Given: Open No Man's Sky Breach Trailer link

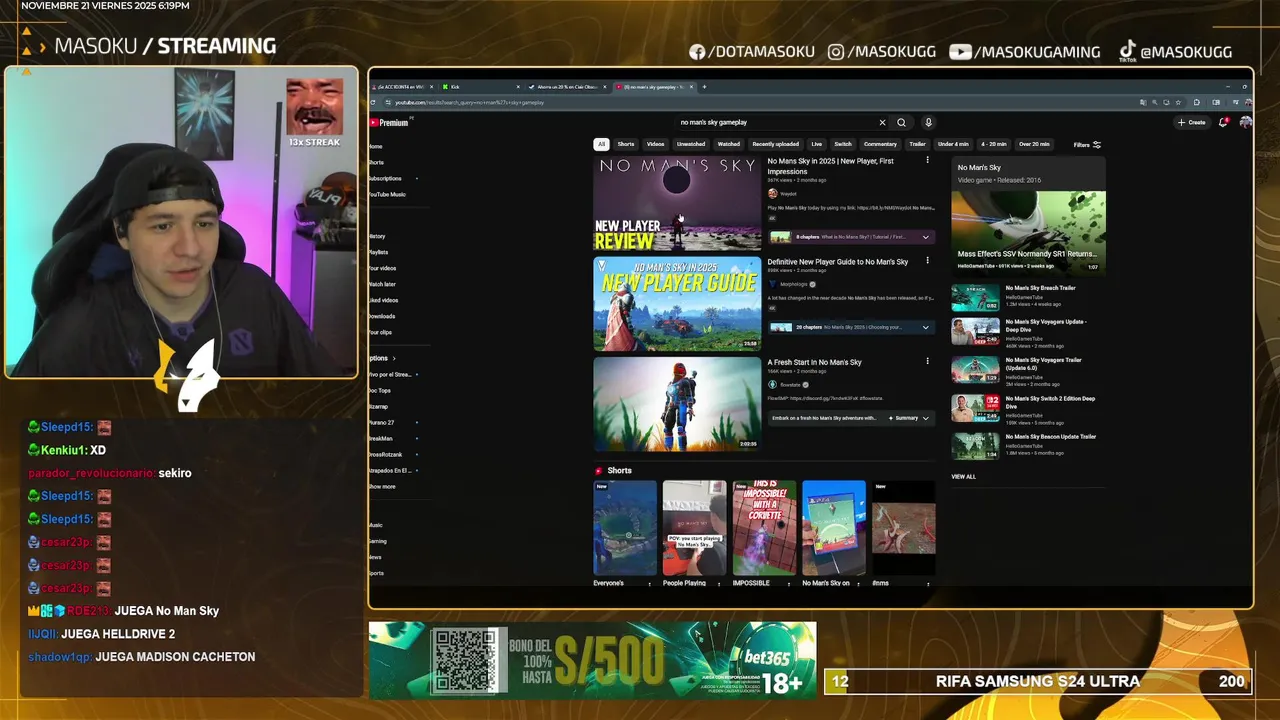Looking at the screenshot, I should coord(1041,288).
